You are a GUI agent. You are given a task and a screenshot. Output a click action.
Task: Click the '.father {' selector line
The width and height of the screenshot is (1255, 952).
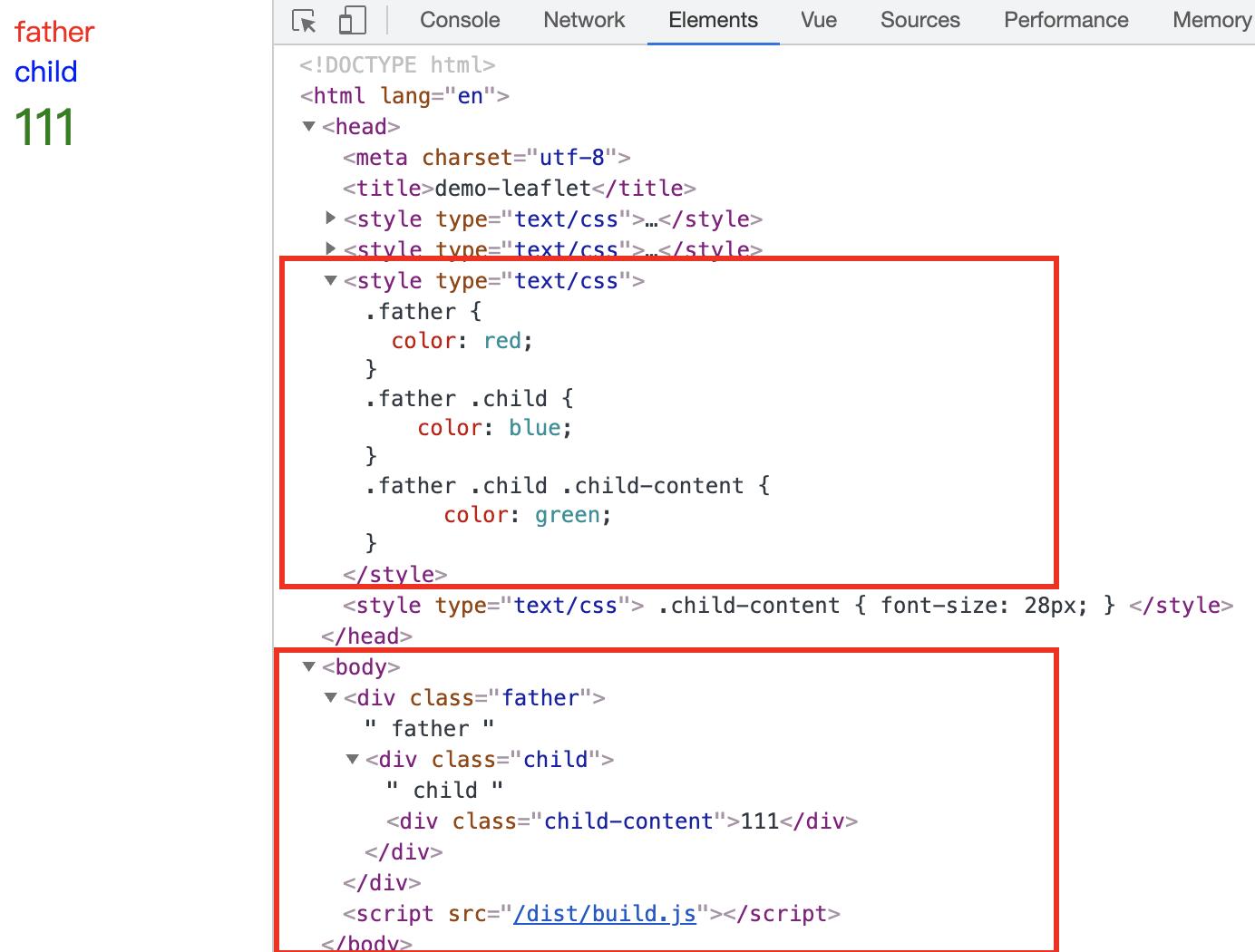pyautogui.click(x=423, y=312)
